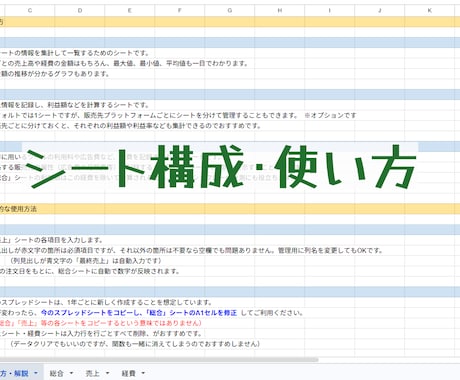The height and width of the screenshot is (380, 460).
Task: Open the dropdown arrow on 経費 tab
Action: tap(143, 373)
